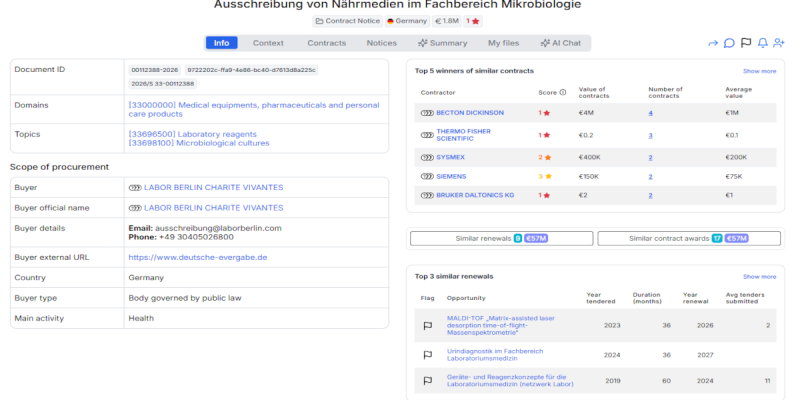Screen dimensions: 800x400
Task: Click the Year tendered 2023 cell
Action: (x=612, y=326)
